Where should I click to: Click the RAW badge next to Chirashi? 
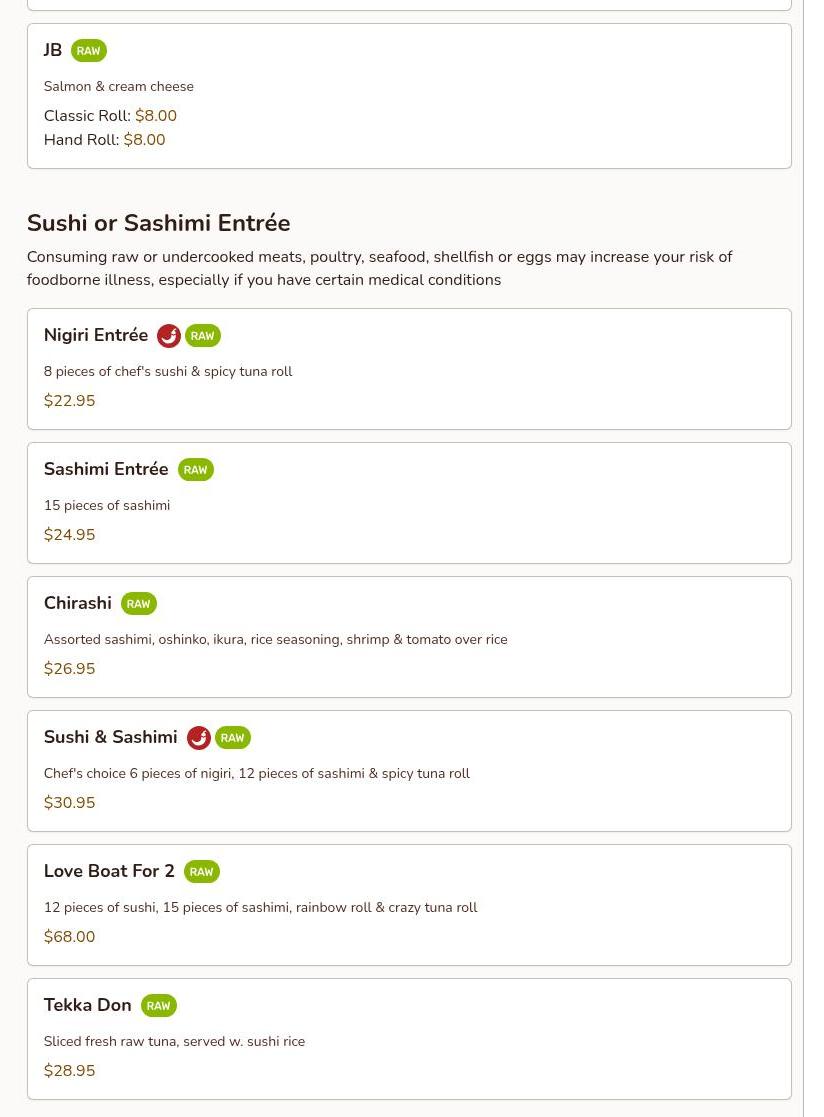[x=139, y=603]
